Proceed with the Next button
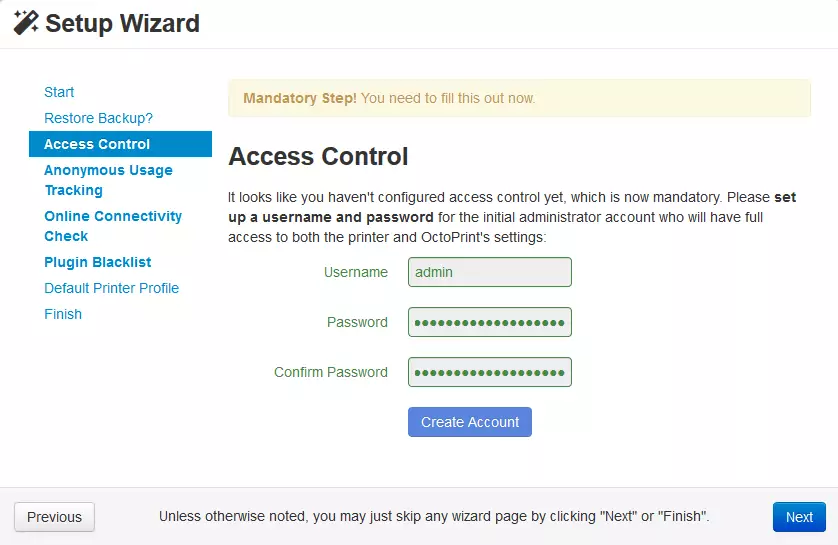Image resolution: width=838 pixels, height=545 pixels. 799,517
